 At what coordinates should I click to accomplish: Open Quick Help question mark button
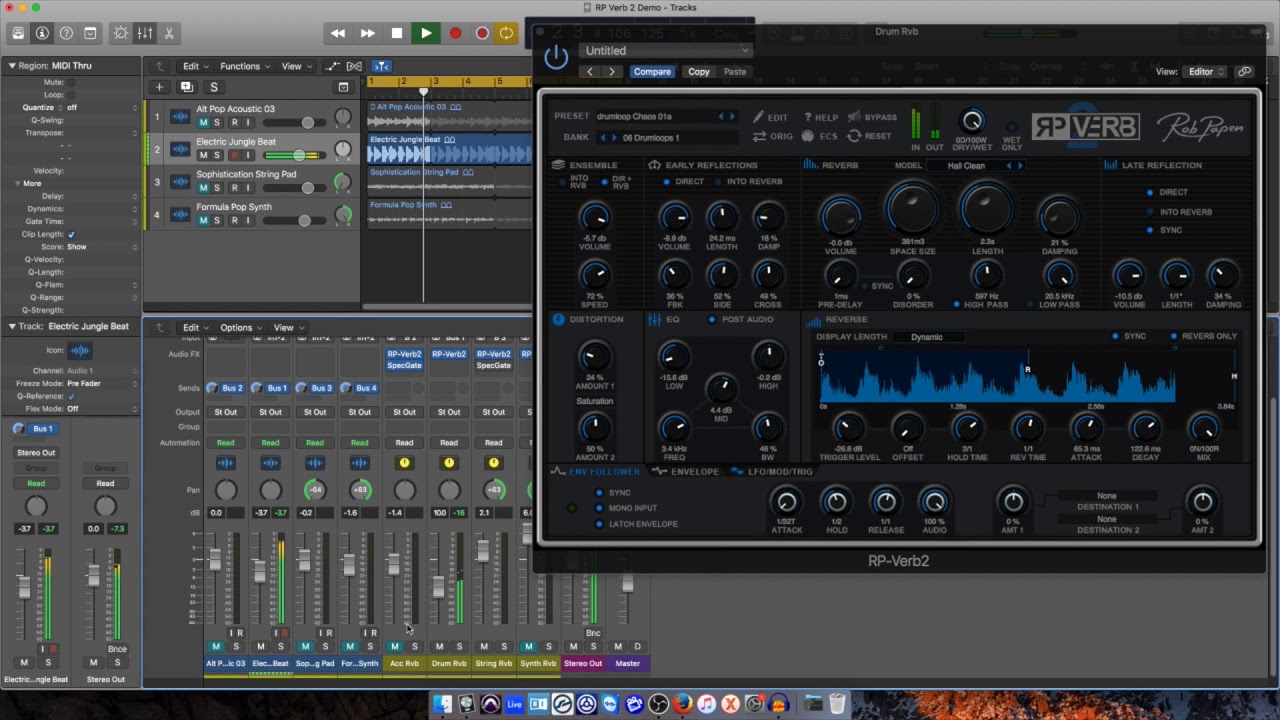66,33
